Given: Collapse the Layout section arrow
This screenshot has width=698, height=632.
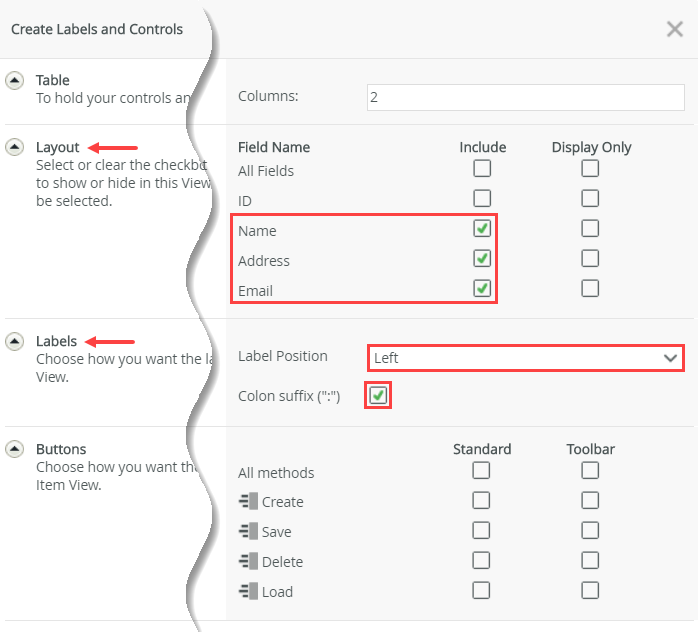Looking at the screenshot, I should click(x=15, y=147).
